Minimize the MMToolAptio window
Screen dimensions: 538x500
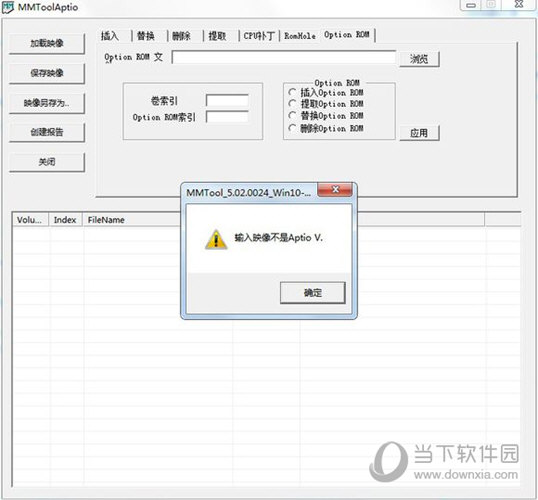471,5
